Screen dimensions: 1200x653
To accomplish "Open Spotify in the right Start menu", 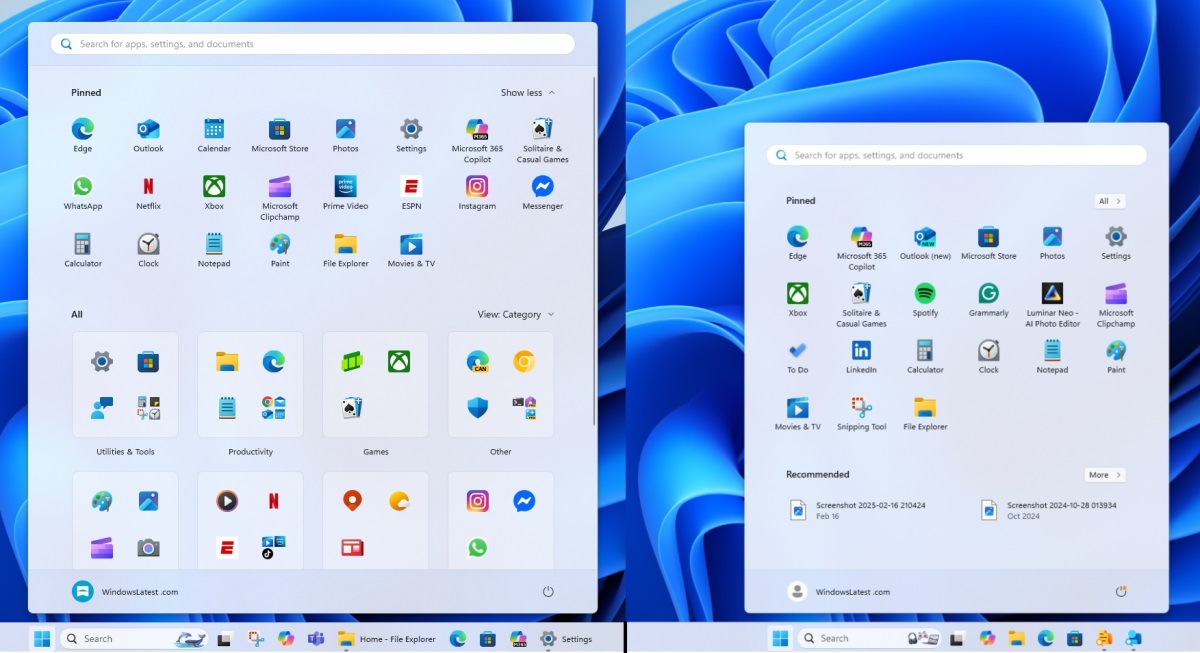I will 925,300.
